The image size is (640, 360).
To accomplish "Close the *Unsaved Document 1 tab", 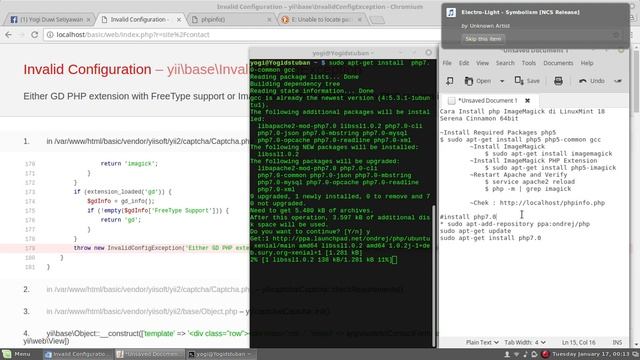I will (x=527, y=100).
